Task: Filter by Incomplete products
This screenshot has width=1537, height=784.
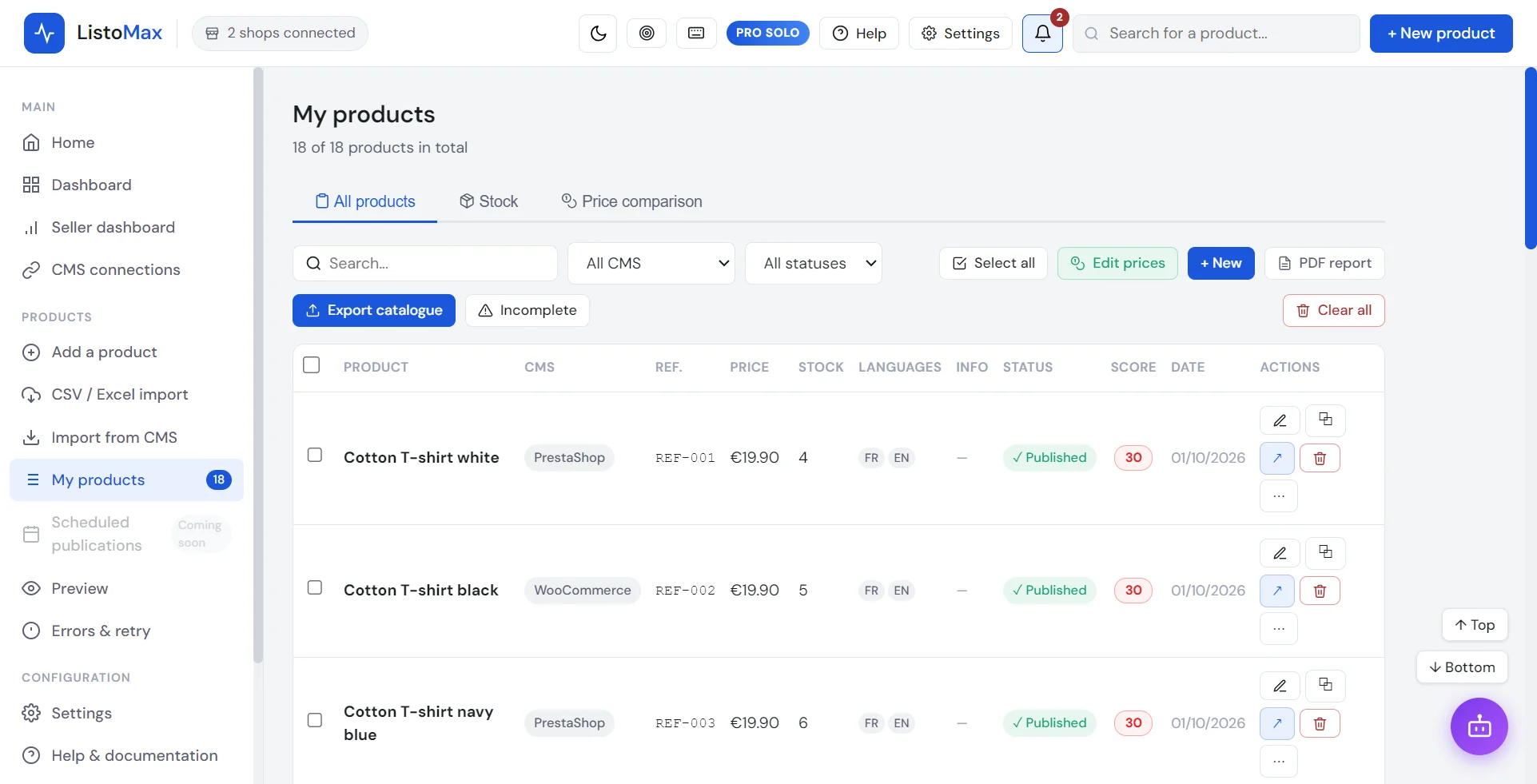Action: click(527, 310)
